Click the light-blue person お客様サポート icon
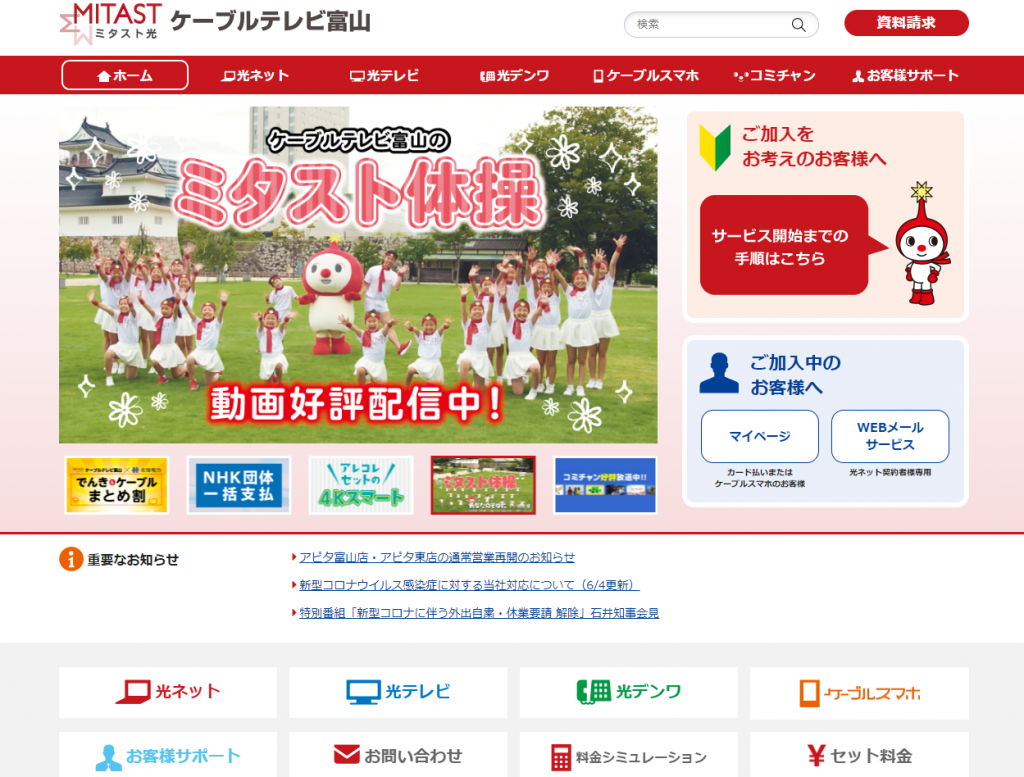1024x777 pixels. coord(108,757)
